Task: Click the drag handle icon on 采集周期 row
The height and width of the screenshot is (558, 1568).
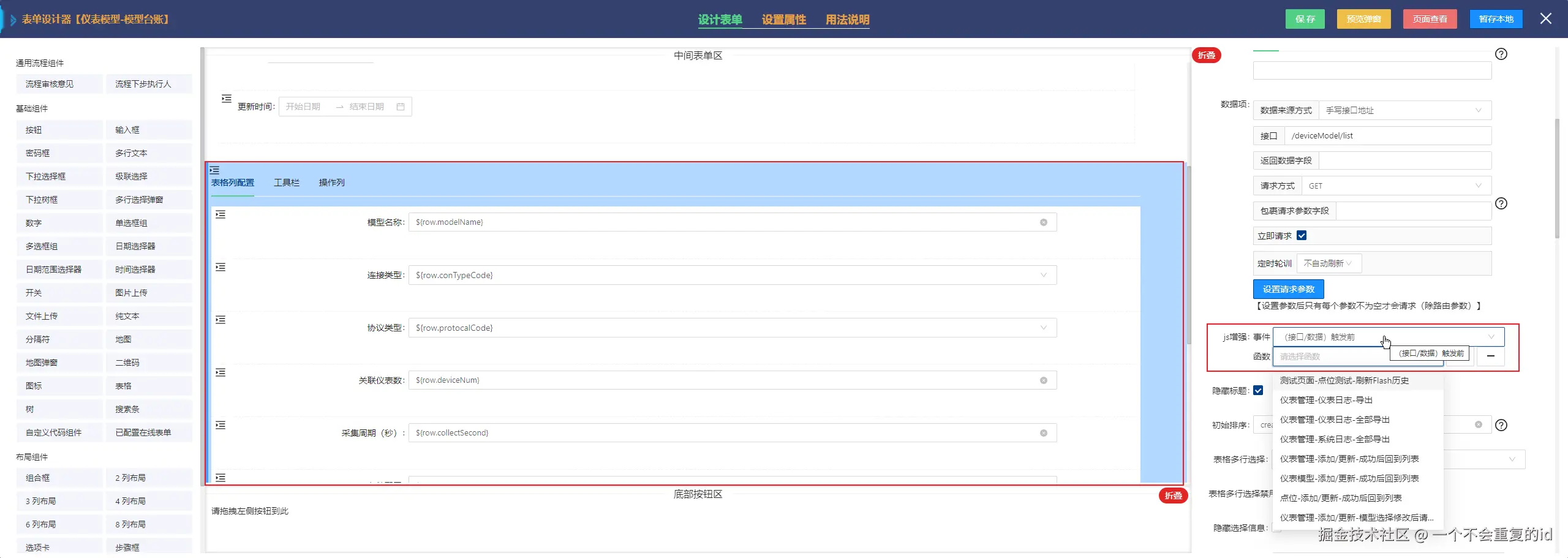Action: (x=221, y=425)
